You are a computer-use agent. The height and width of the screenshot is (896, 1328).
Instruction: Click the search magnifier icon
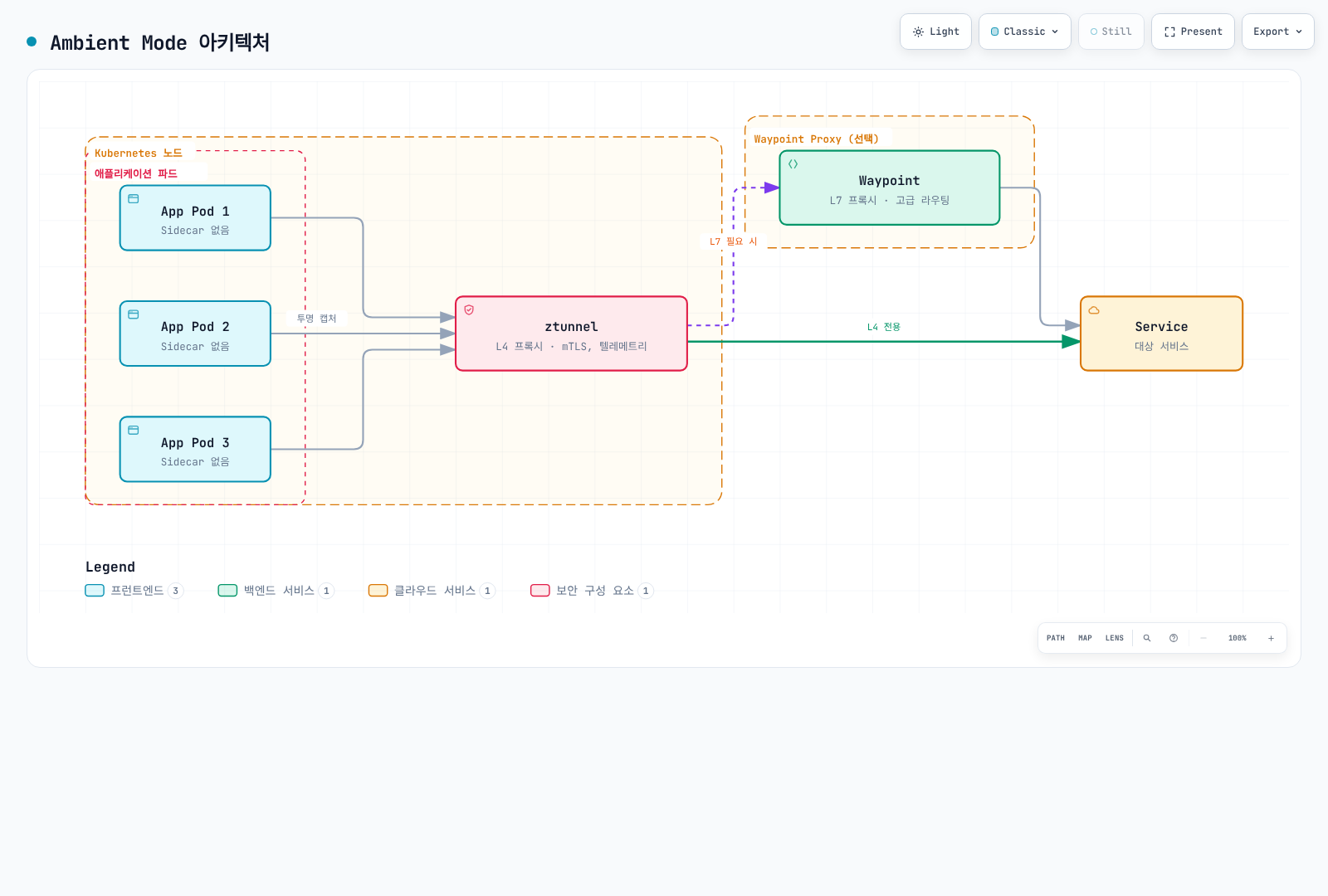(x=1147, y=638)
